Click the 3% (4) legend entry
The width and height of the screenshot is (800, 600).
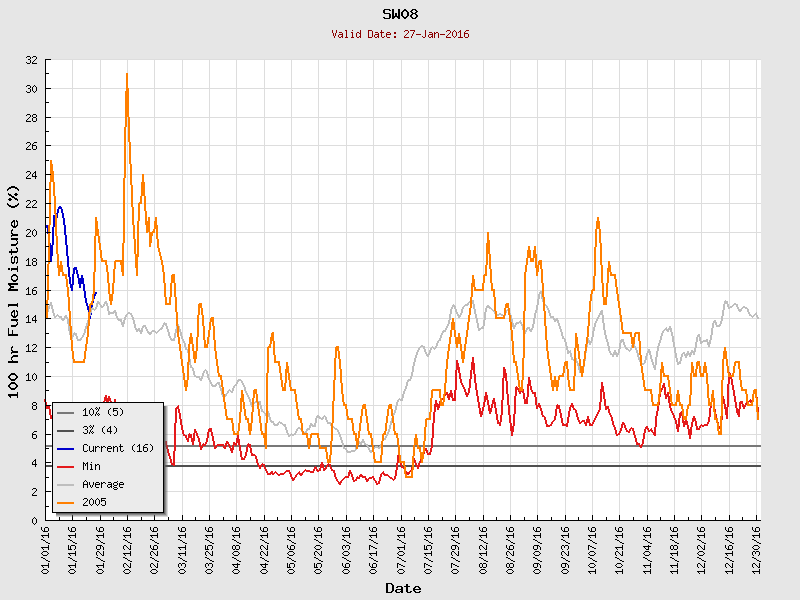pos(100,430)
